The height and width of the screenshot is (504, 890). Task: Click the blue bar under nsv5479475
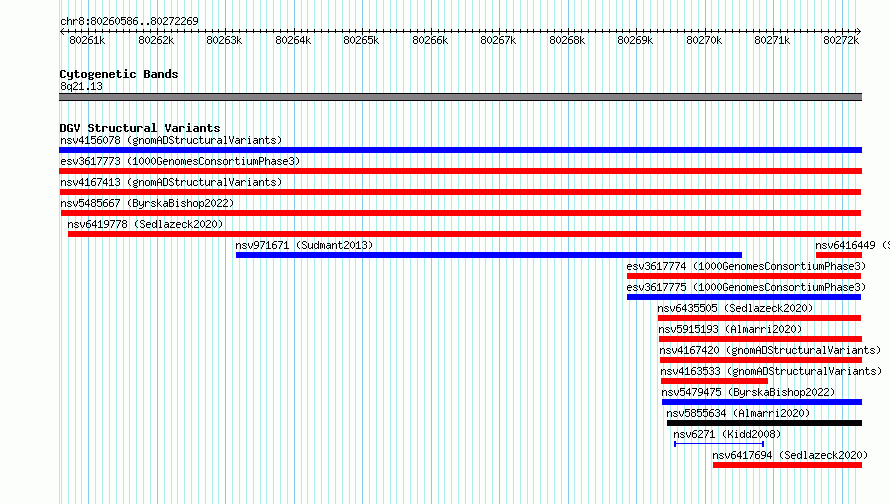pyautogui.click(x=762, y=402)
